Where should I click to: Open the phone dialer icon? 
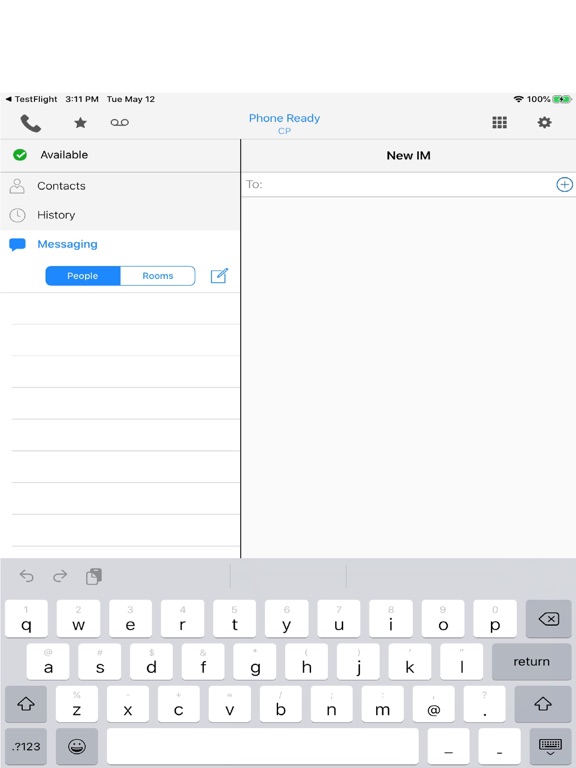click(30, 123)
